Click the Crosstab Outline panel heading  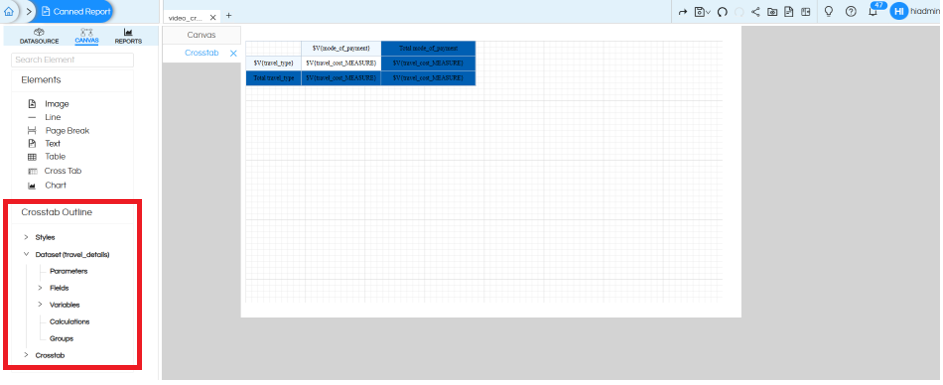click(x=57, y=212)
